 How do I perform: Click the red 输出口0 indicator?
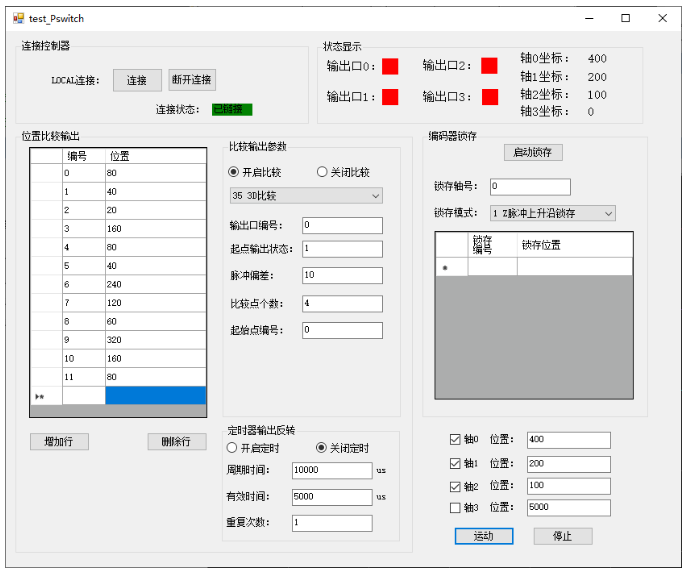(390, 66)
